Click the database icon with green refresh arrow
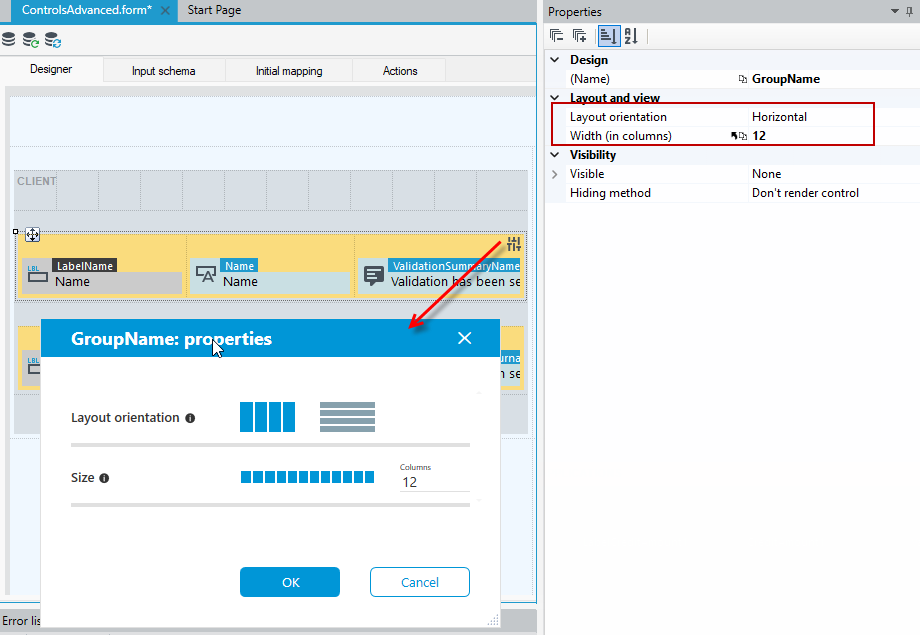The width and height of the screenshot is (920, 635). 31,40
